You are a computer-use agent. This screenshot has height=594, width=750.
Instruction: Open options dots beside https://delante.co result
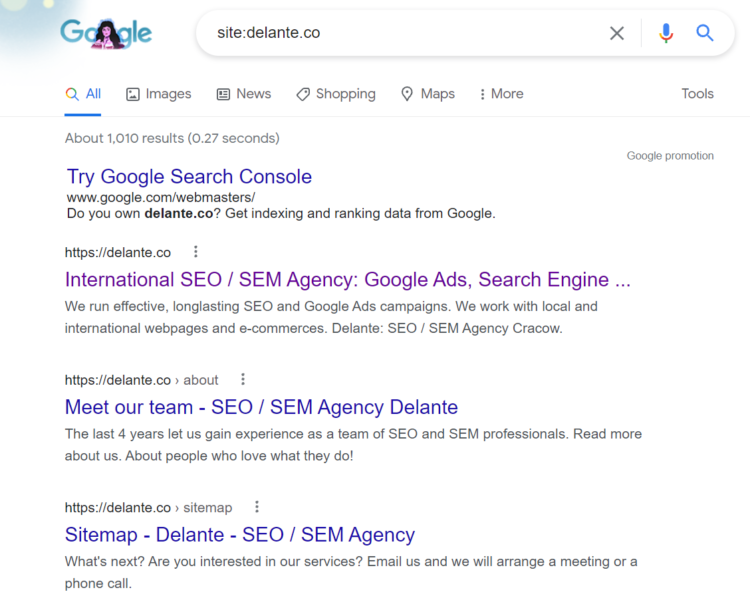(x=196, y=252)
